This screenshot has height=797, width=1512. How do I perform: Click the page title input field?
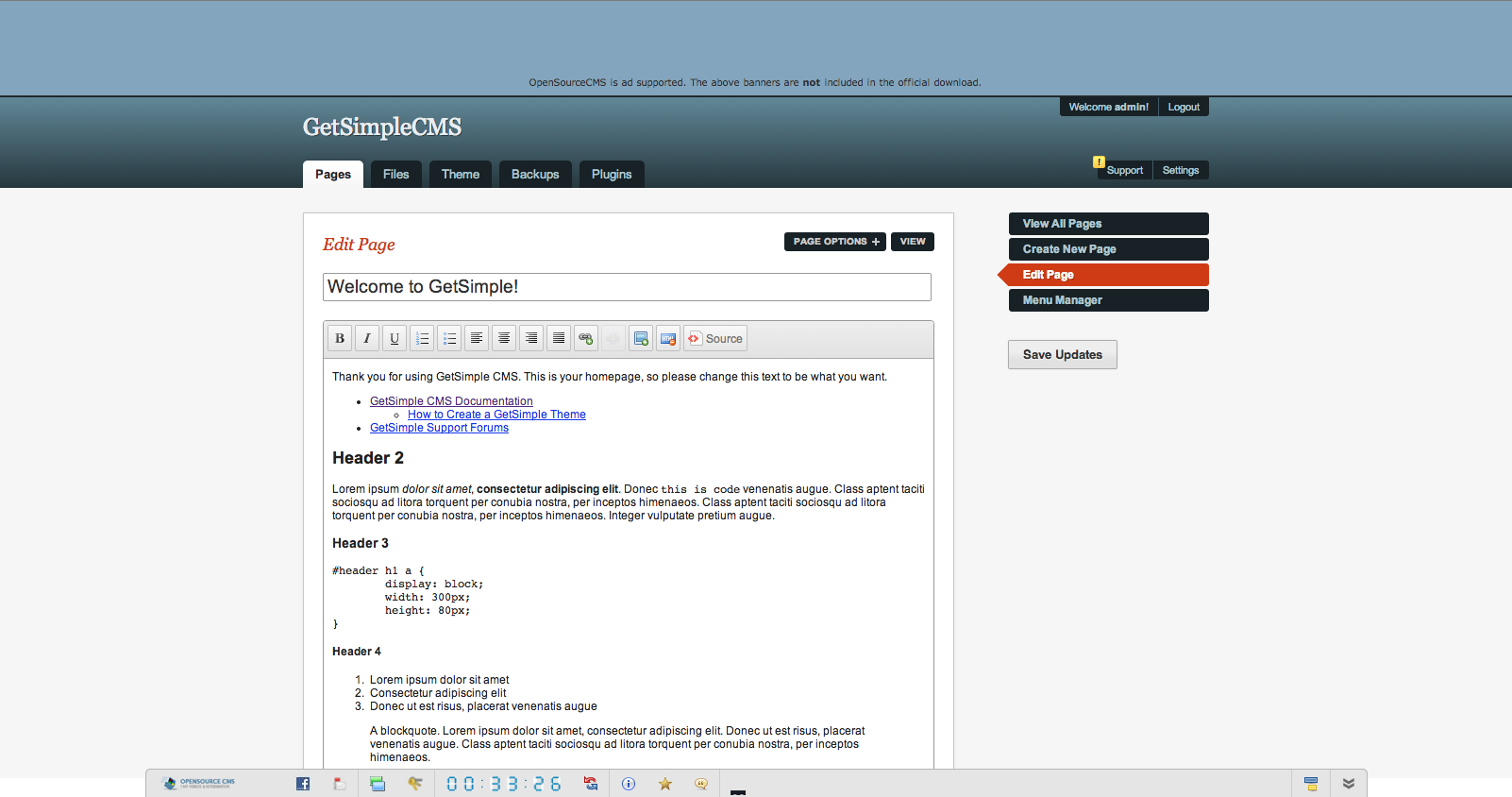[x=627, y=287]
